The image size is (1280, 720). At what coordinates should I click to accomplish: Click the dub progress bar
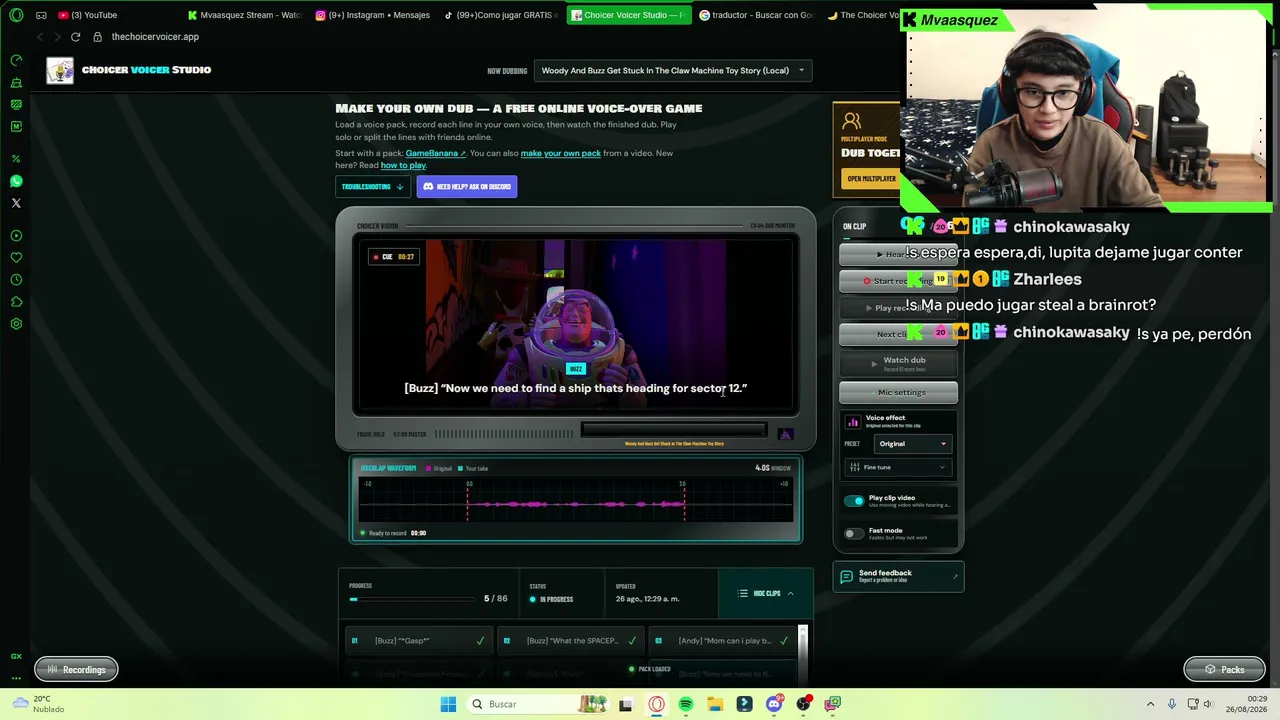click(413, 600)
